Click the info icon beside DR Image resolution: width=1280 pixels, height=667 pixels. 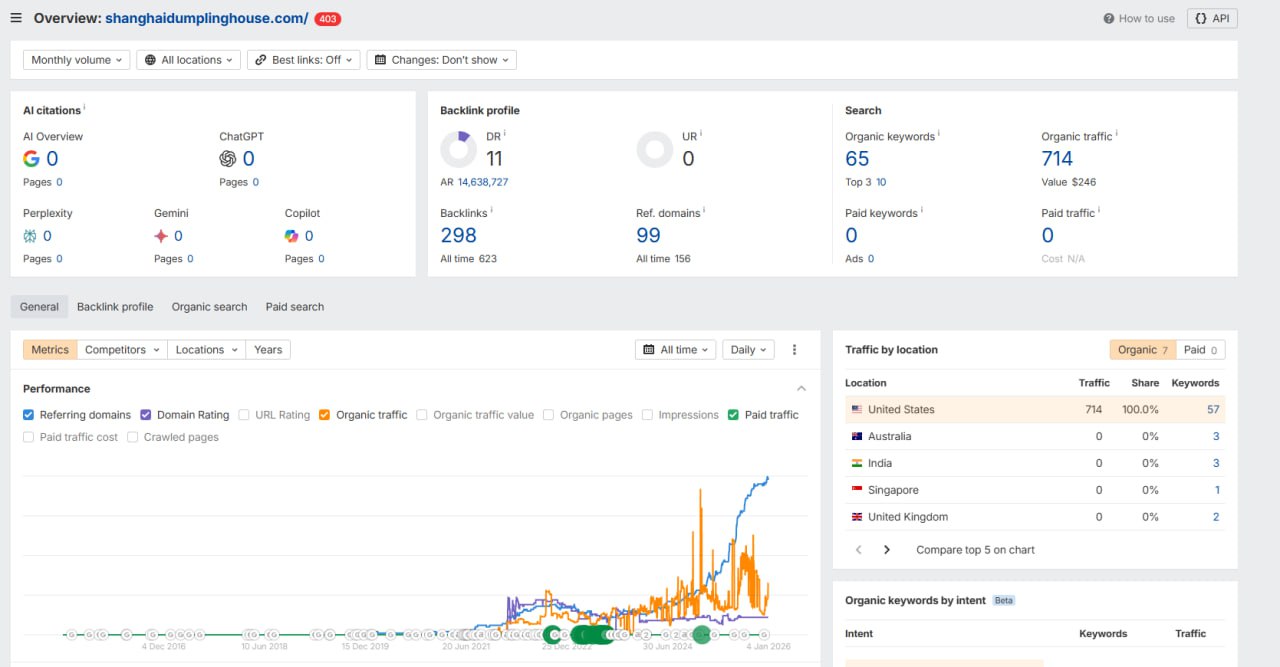505,133
